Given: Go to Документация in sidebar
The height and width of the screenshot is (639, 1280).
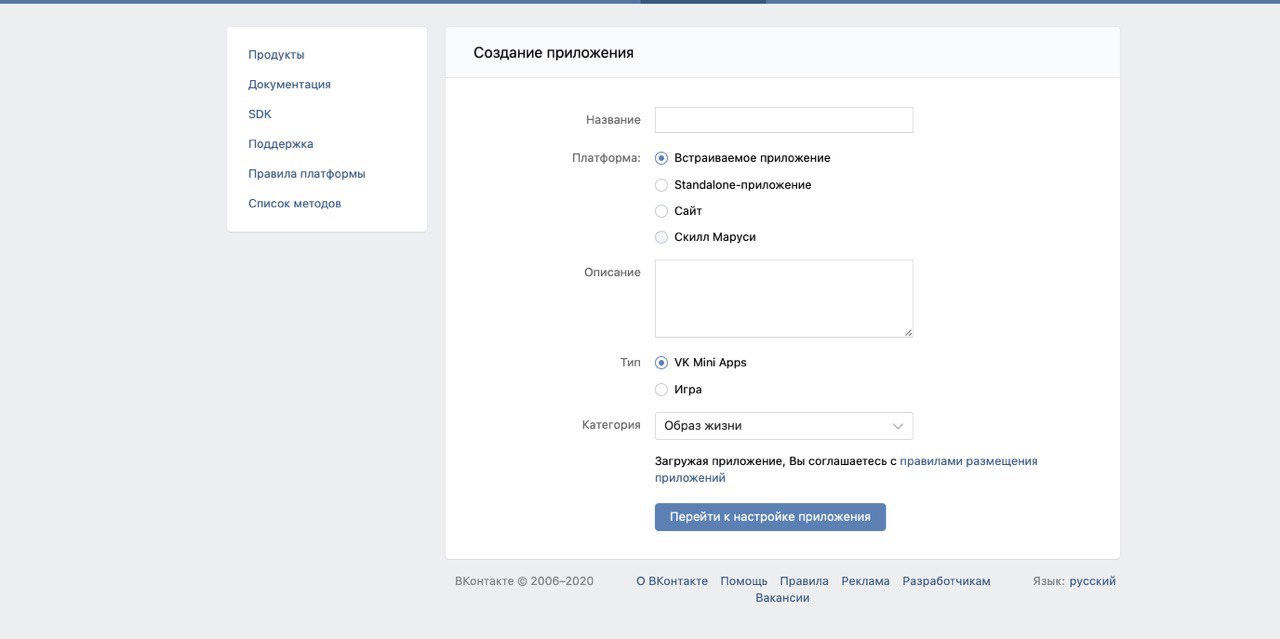Looking at the screenshot, I should (289, 85).
